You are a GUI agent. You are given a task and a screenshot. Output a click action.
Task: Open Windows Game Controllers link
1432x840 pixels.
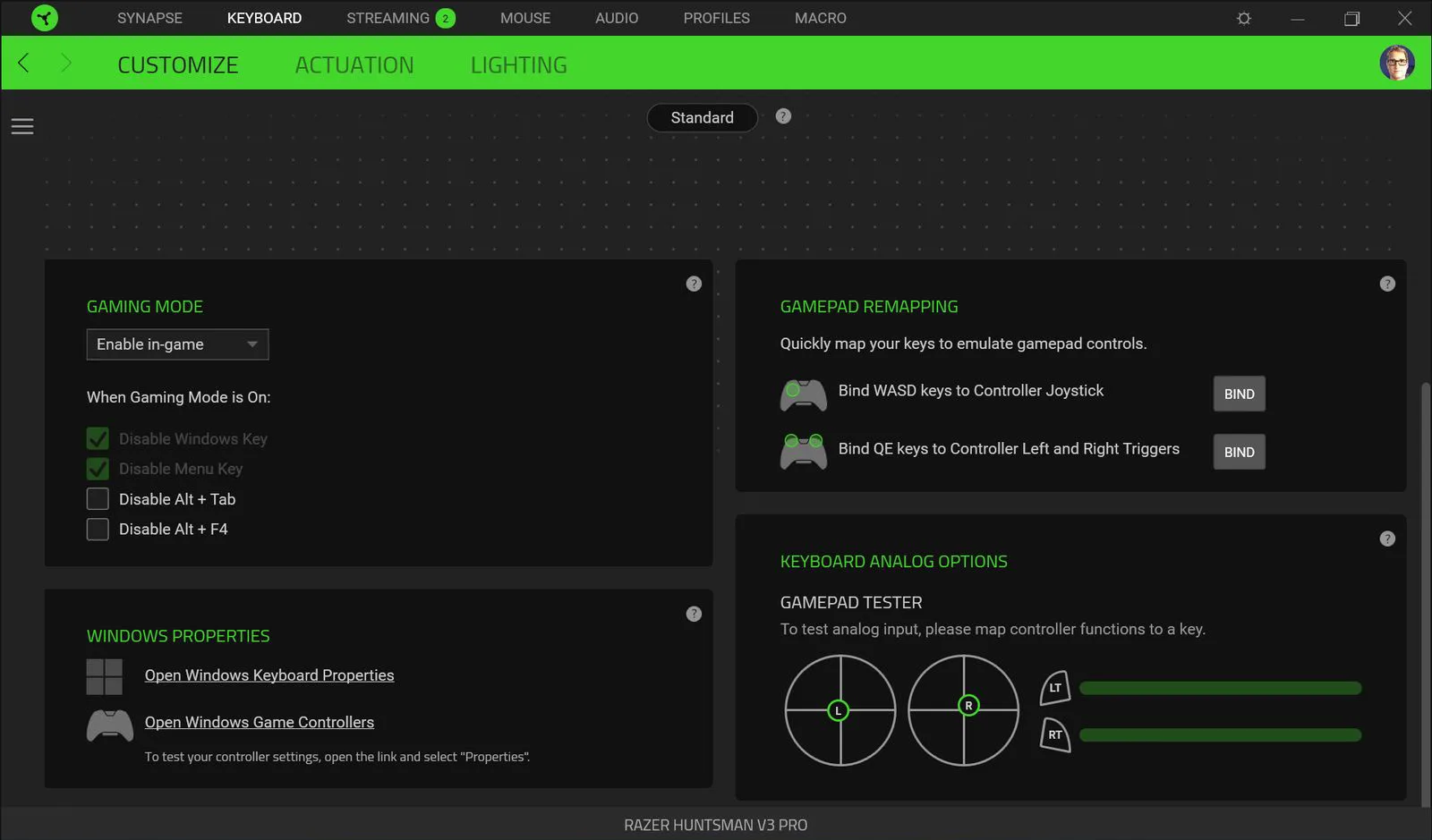coord(260,722)
